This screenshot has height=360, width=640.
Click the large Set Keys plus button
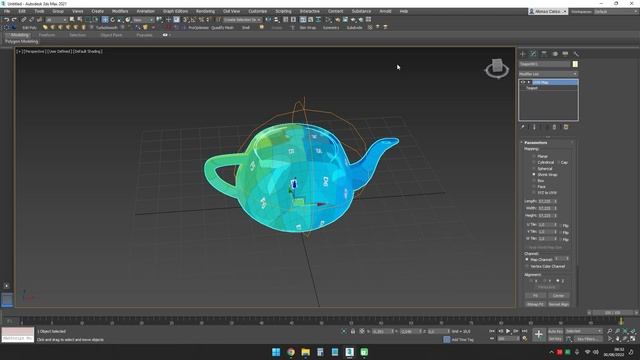click(x=539, y=335)
